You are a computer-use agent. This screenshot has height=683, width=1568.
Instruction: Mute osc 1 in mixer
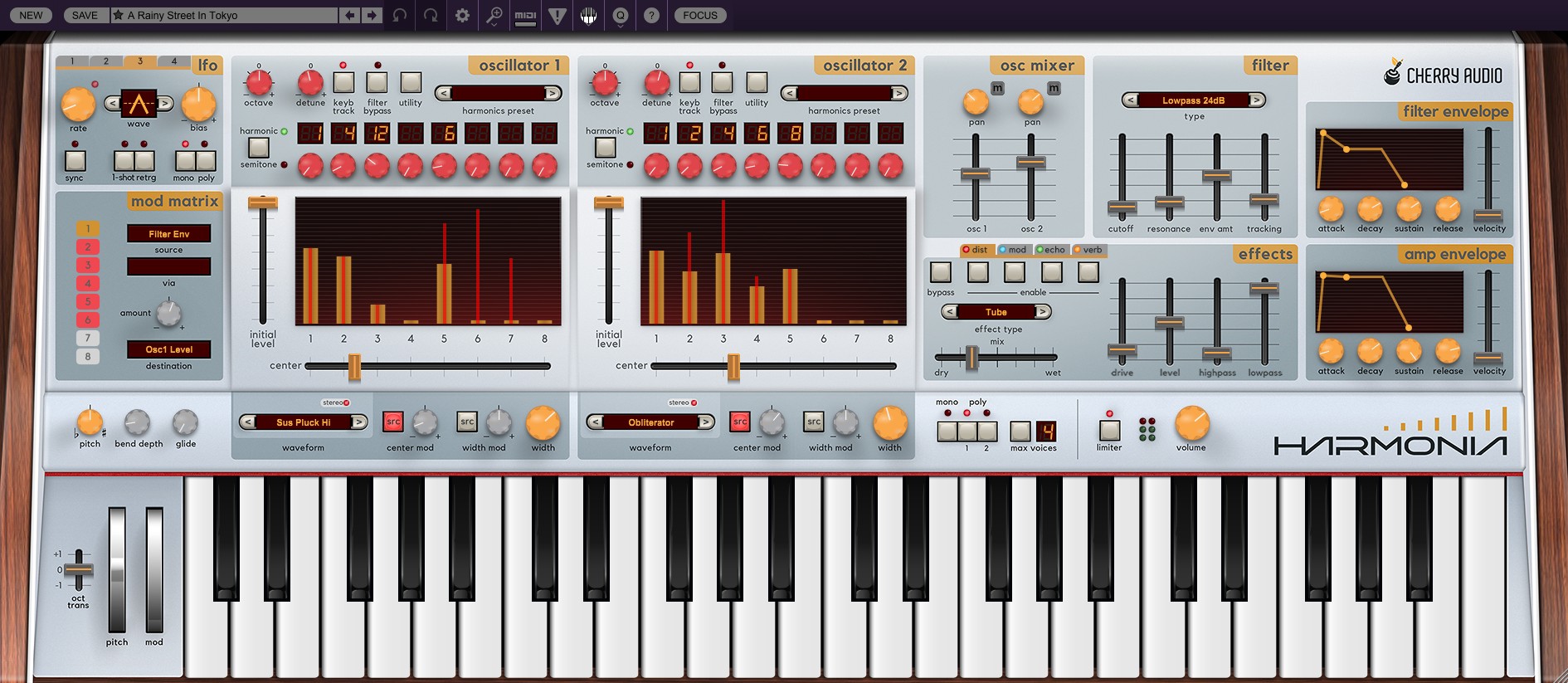[997, 88]
